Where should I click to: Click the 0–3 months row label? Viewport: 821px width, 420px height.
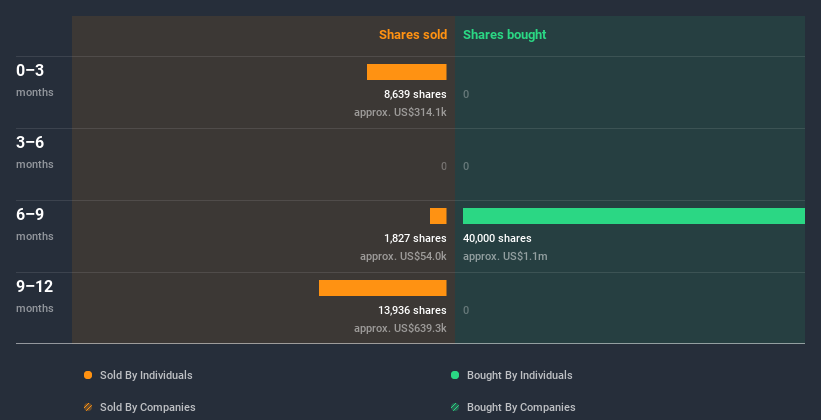pos(35,80)
